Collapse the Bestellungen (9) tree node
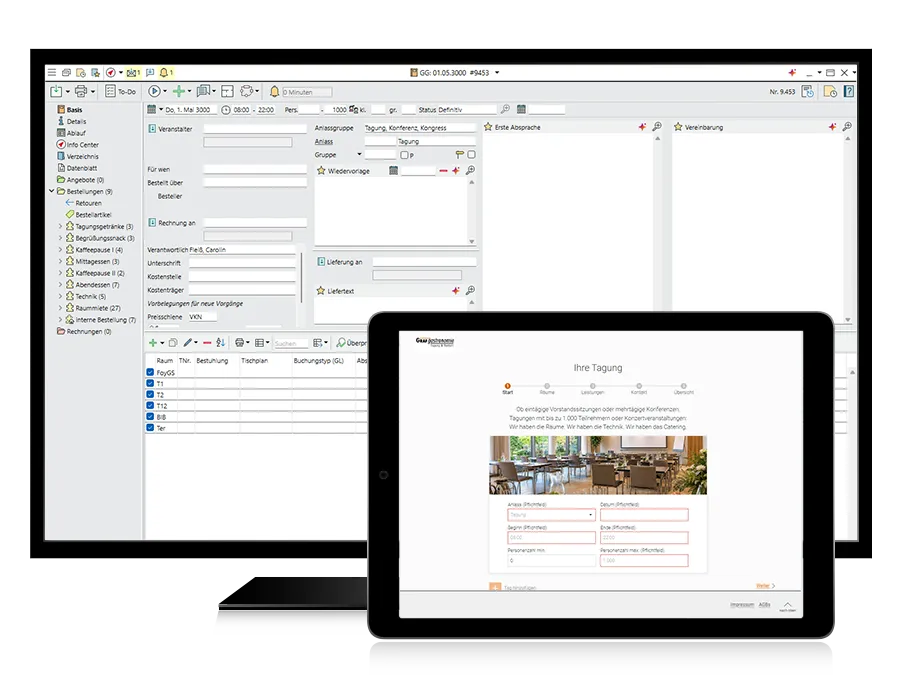The image size is (900, 675). coord(52,191)
